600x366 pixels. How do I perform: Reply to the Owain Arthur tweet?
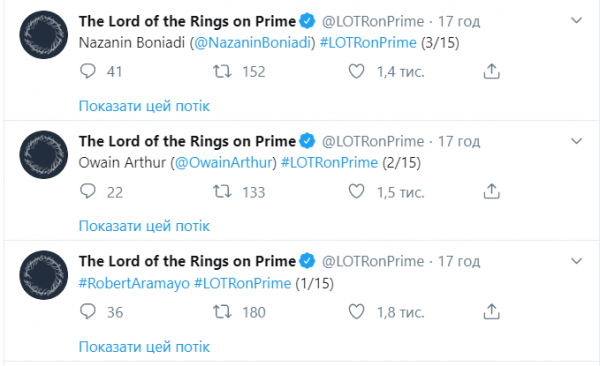(x=88, y=192)
